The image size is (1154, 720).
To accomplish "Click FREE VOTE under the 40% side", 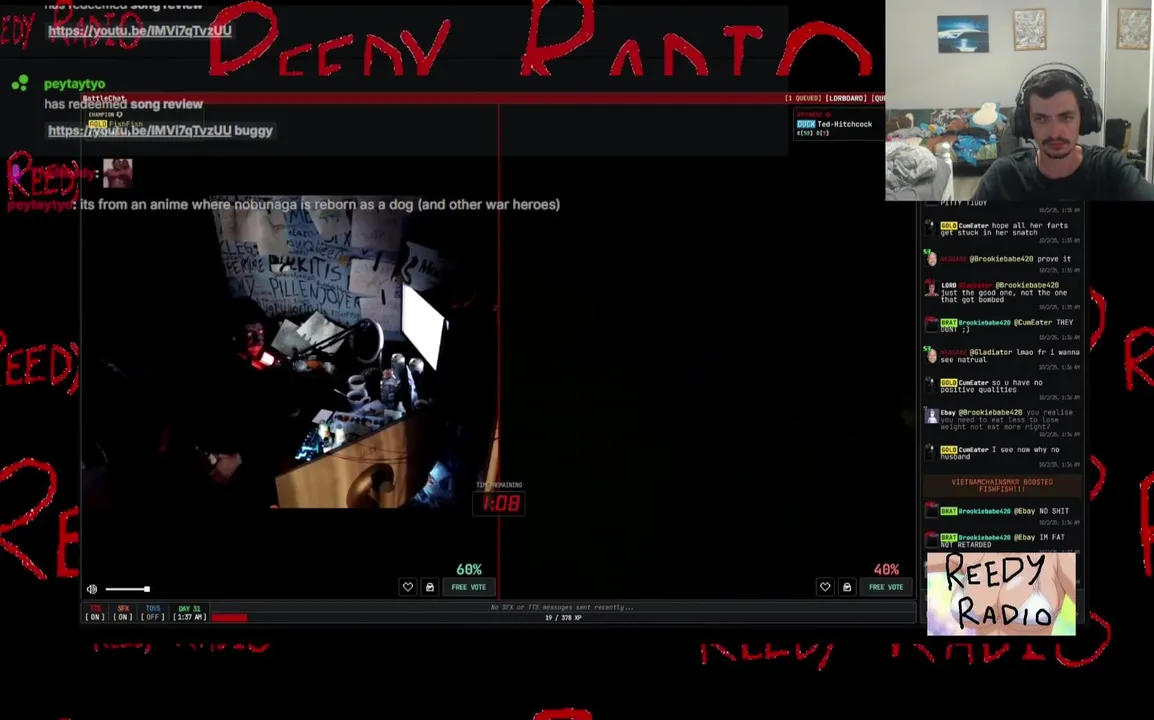I will (x=886, y=587).
